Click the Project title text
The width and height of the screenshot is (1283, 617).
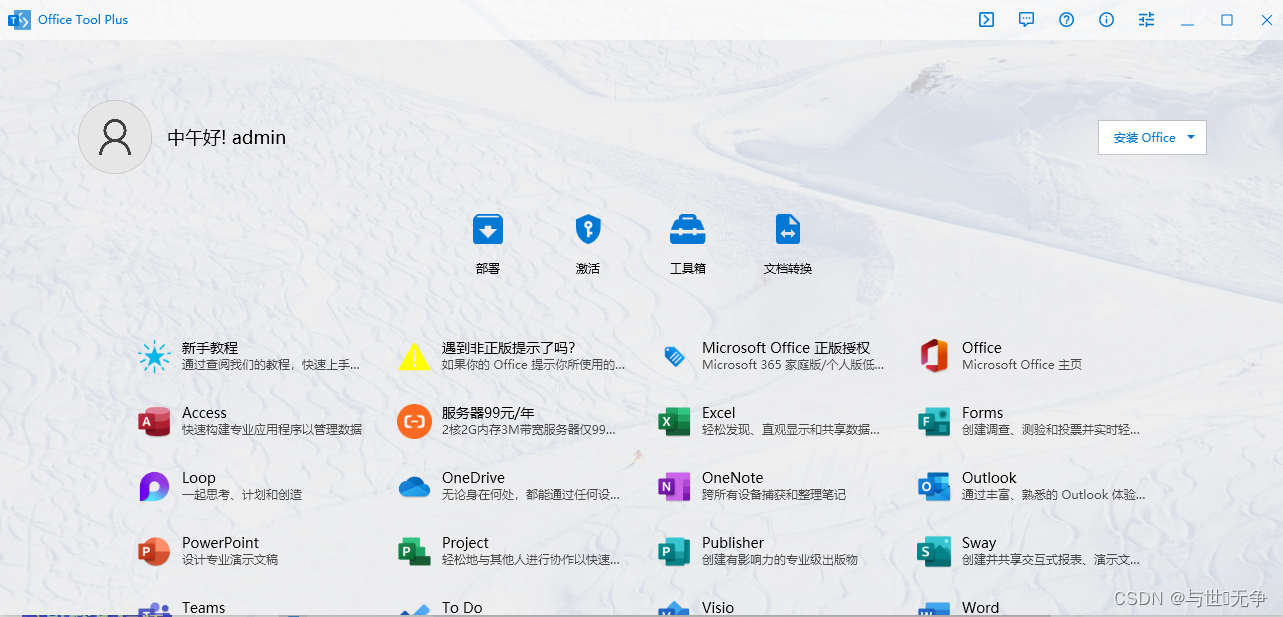click(465, 543)
